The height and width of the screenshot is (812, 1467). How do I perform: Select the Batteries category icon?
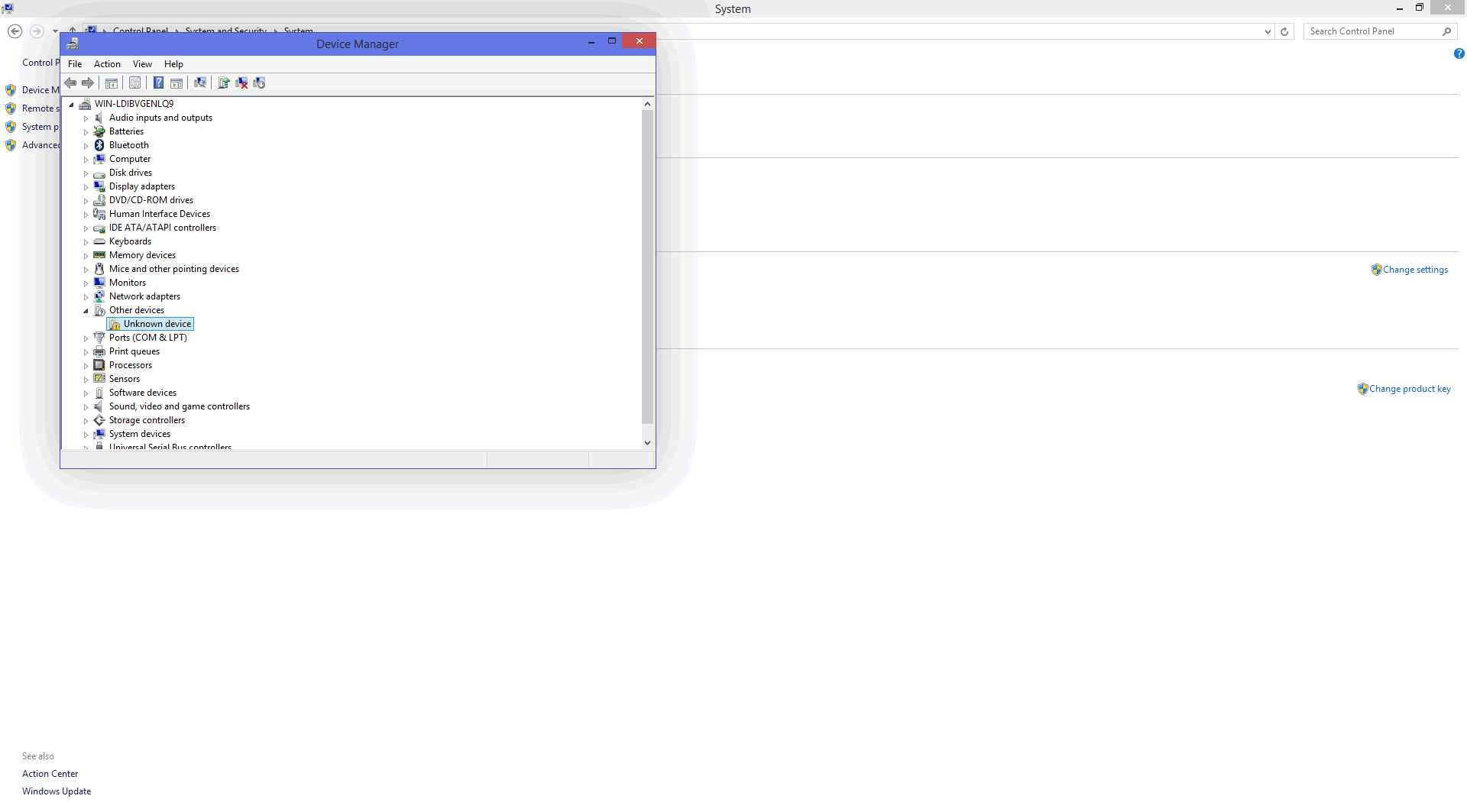tap(99, 131)
